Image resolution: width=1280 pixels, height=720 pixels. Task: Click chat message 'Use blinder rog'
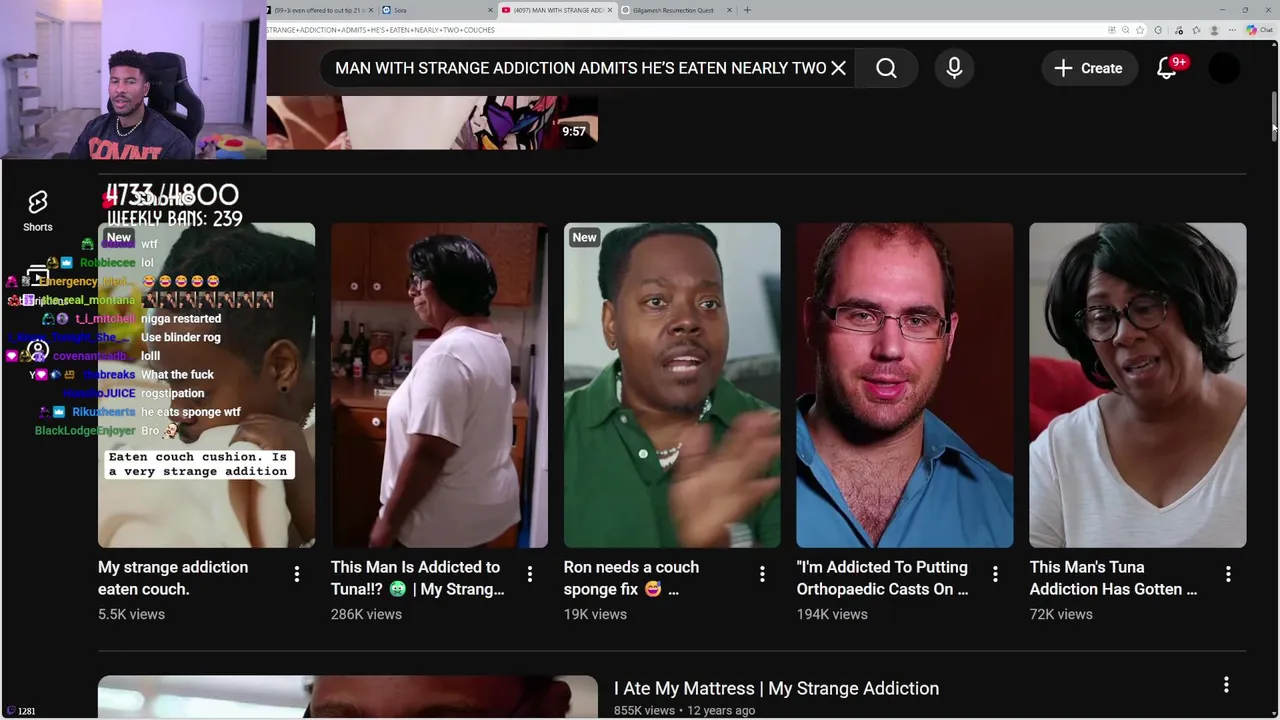[181, 337]
